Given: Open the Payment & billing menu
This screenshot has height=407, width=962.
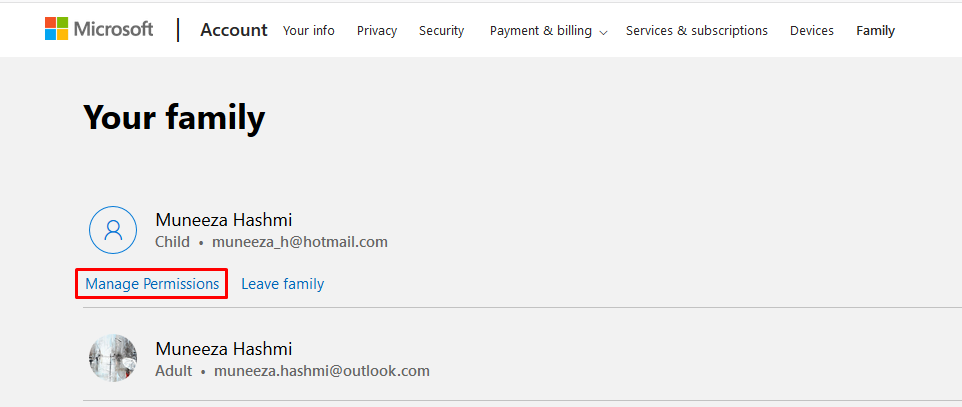Looking at the screenshot, I should tap(541, 31).
